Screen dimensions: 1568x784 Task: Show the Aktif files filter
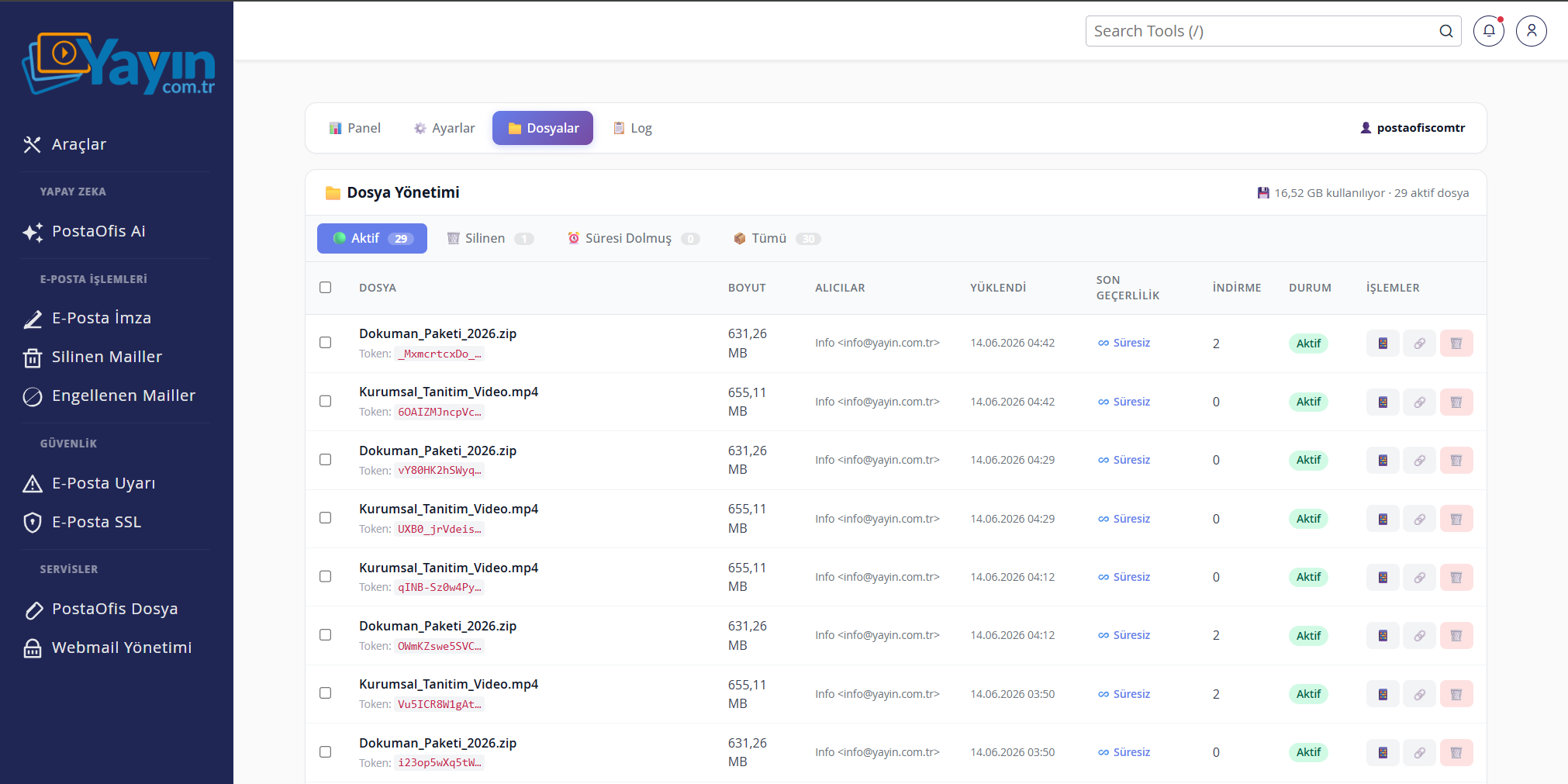(372, 238)
